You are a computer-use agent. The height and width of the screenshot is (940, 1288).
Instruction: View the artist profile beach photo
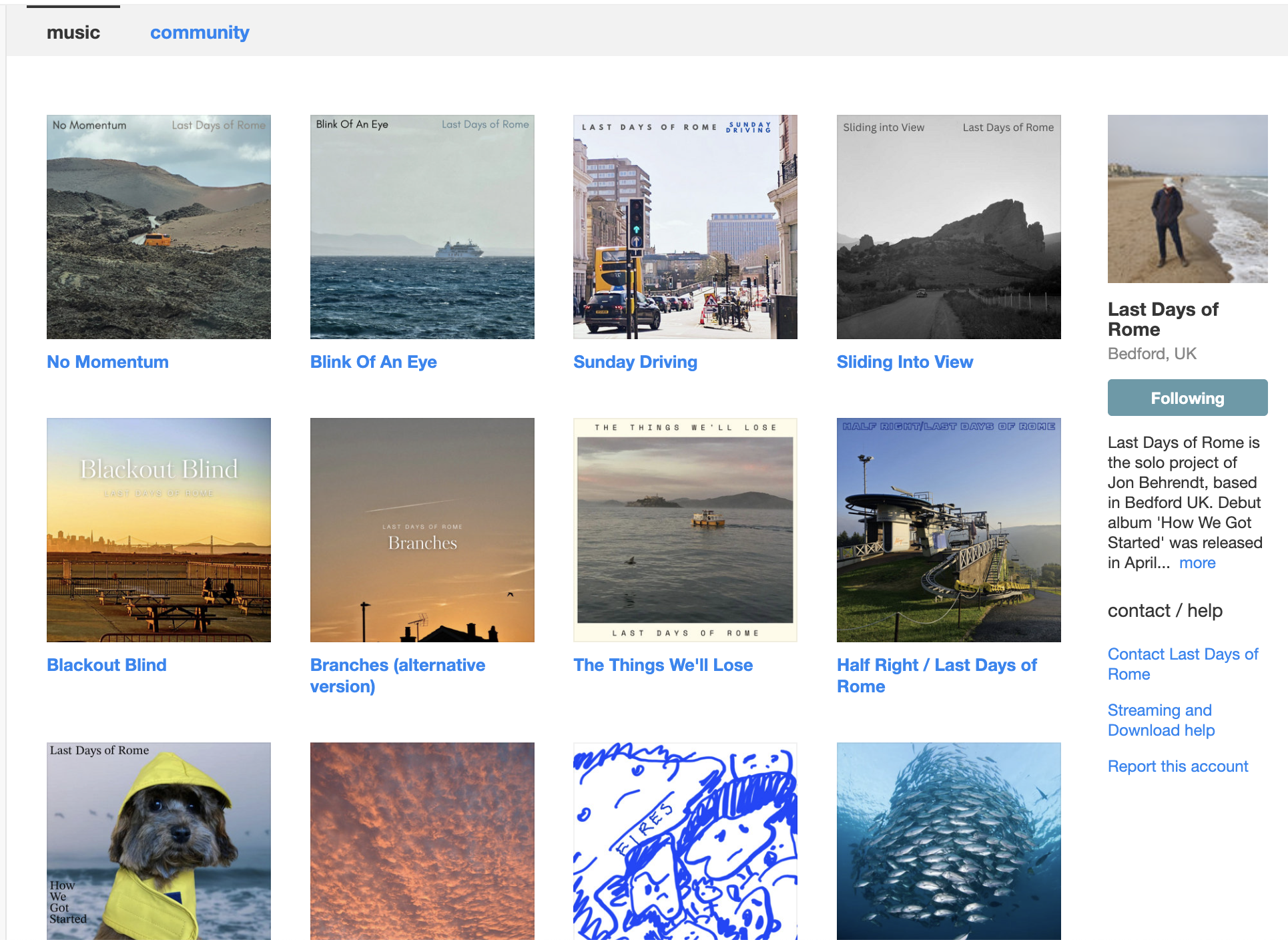(x=1187, y=199)
